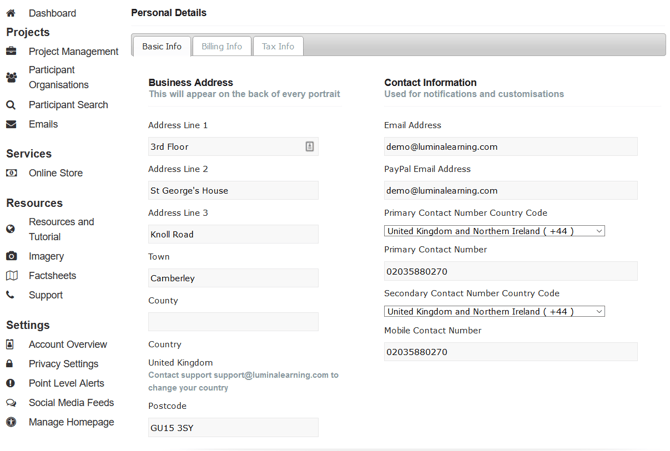Viewport: 670px width, 451px height.
Task: Click the Participant Organisations people icon
Action: [11, 77]
